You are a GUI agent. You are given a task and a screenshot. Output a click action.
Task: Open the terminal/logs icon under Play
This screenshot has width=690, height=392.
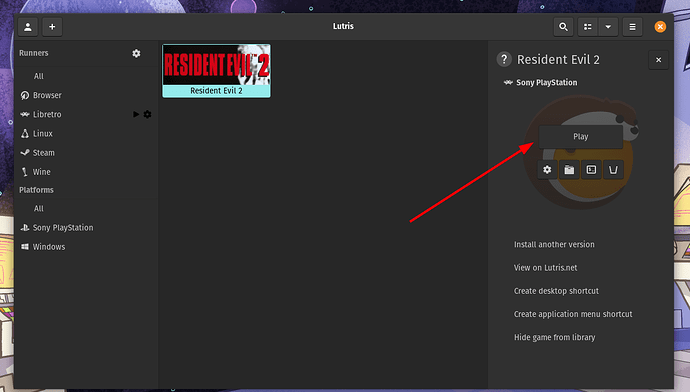pos(591,169)
